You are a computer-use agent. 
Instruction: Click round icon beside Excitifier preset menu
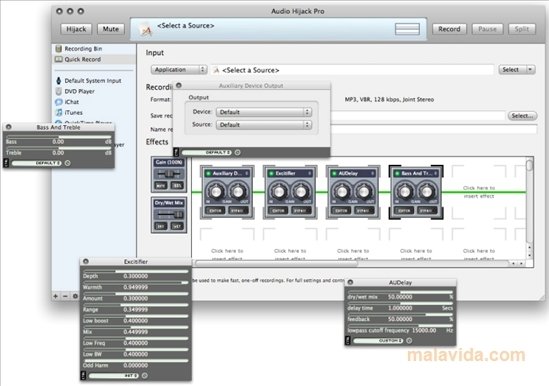pos(145,375)
